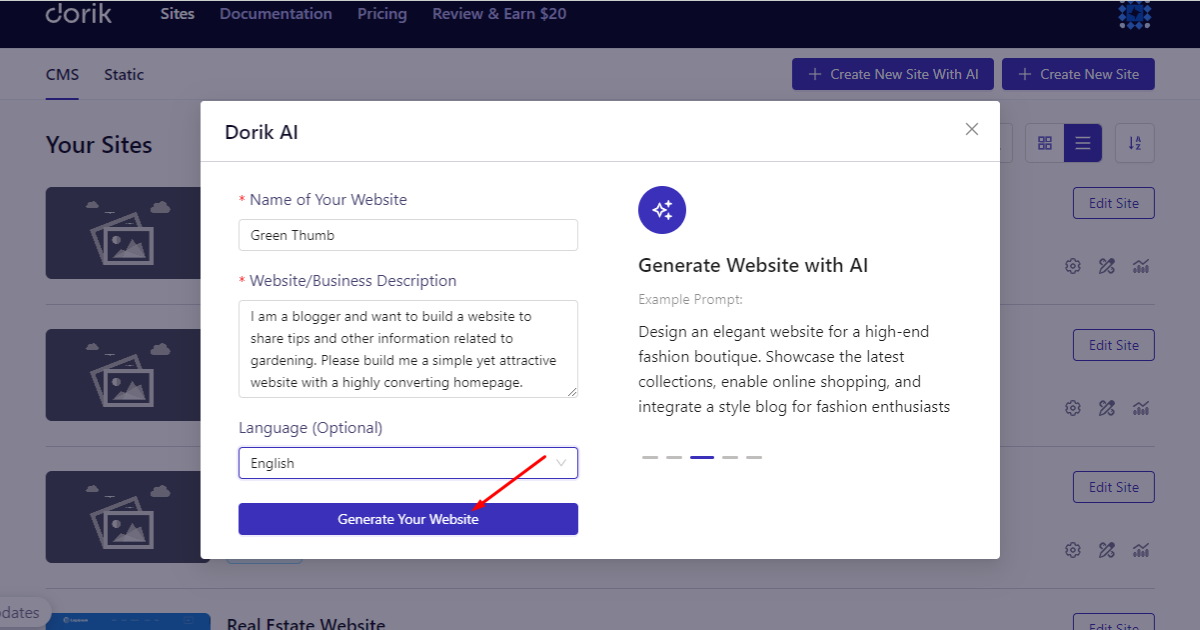Close the Dorik AI dialog
The height and width of the screenshot is (630, 1200).
click(x=972, y=129)
